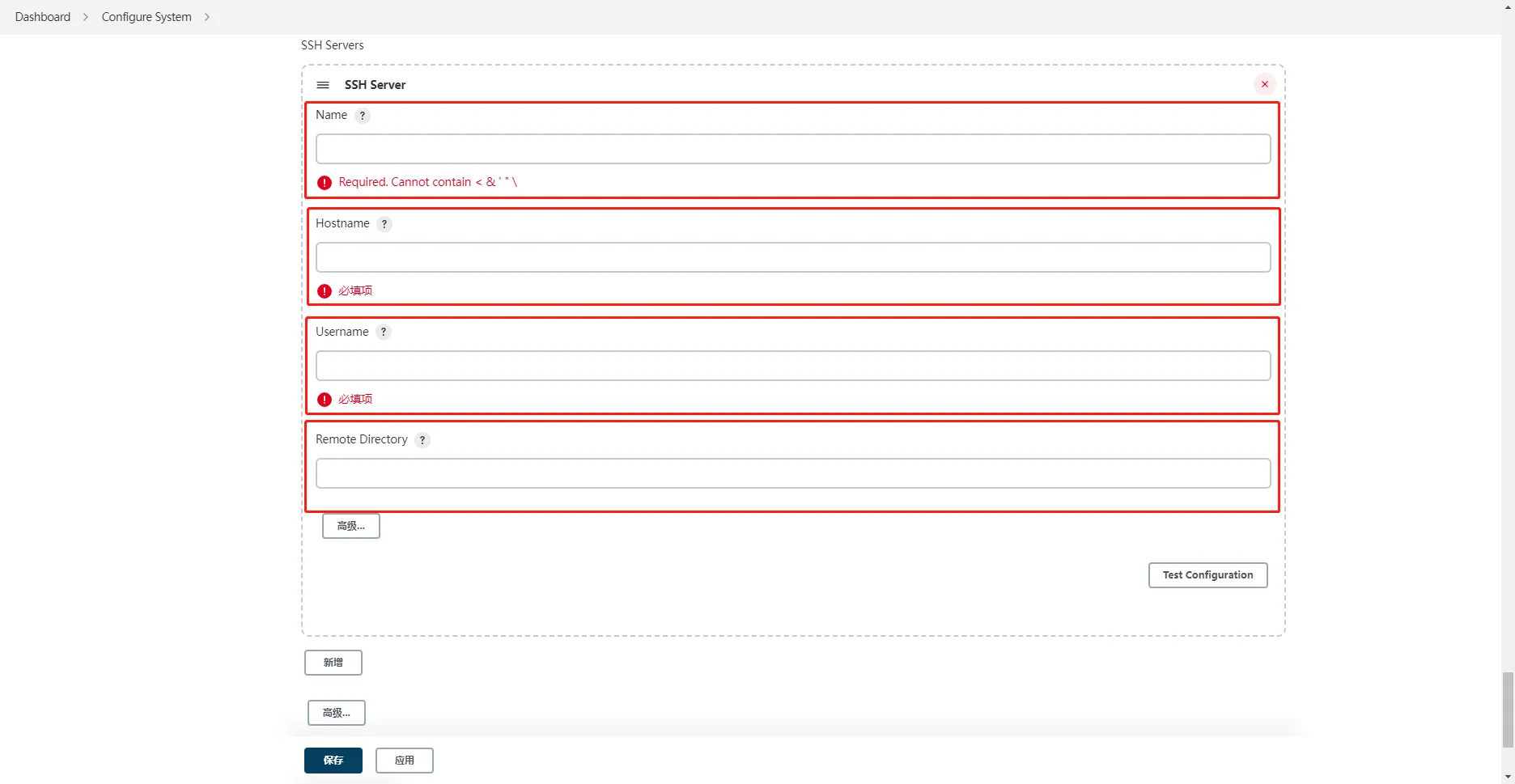Viewport: 1515px width, 784px height.
Task: Add a new SSH server with 新增
Action: (333, 663)
